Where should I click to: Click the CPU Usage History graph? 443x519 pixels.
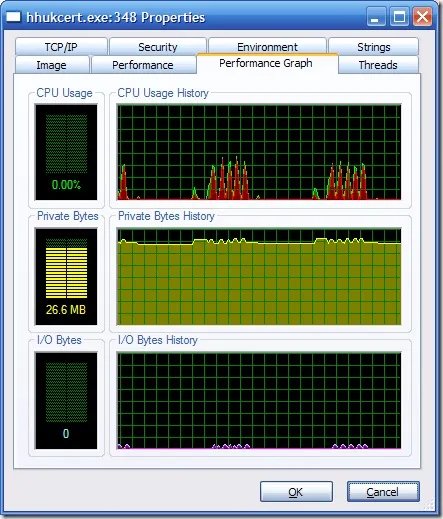point(259,152)
